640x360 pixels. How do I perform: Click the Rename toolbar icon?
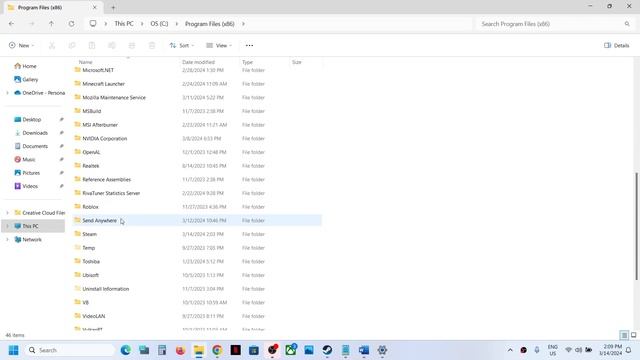(x=112, y=45)
